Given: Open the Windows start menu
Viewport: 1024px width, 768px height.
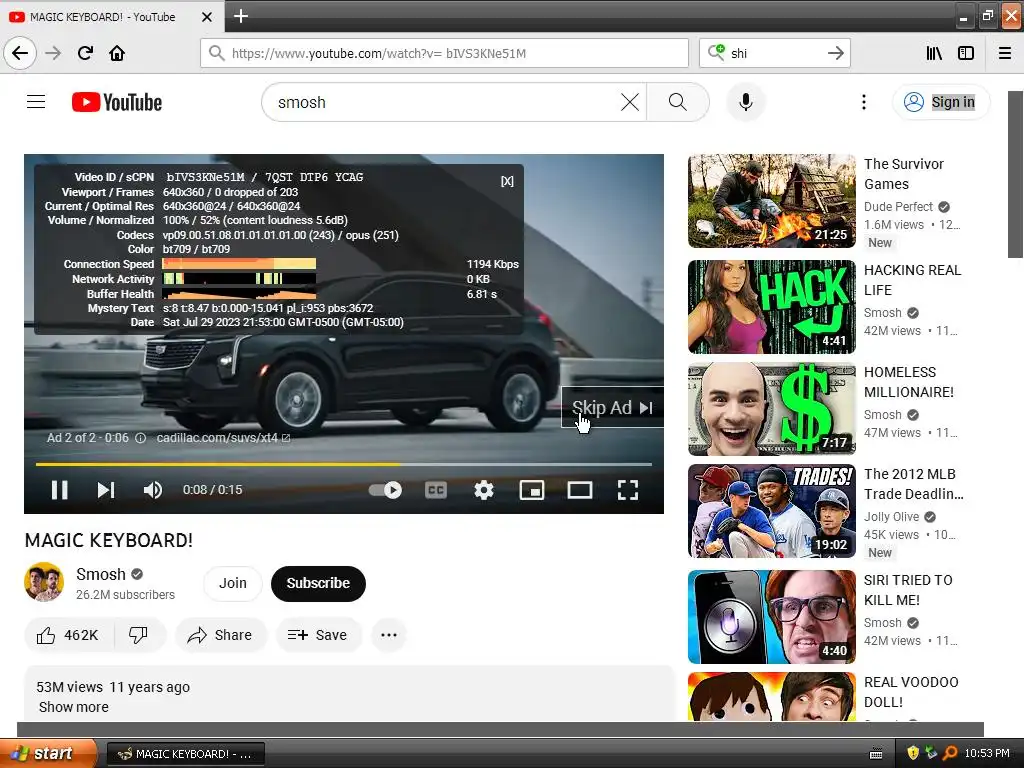Looking at the screenshot, I should coord(49,754).
